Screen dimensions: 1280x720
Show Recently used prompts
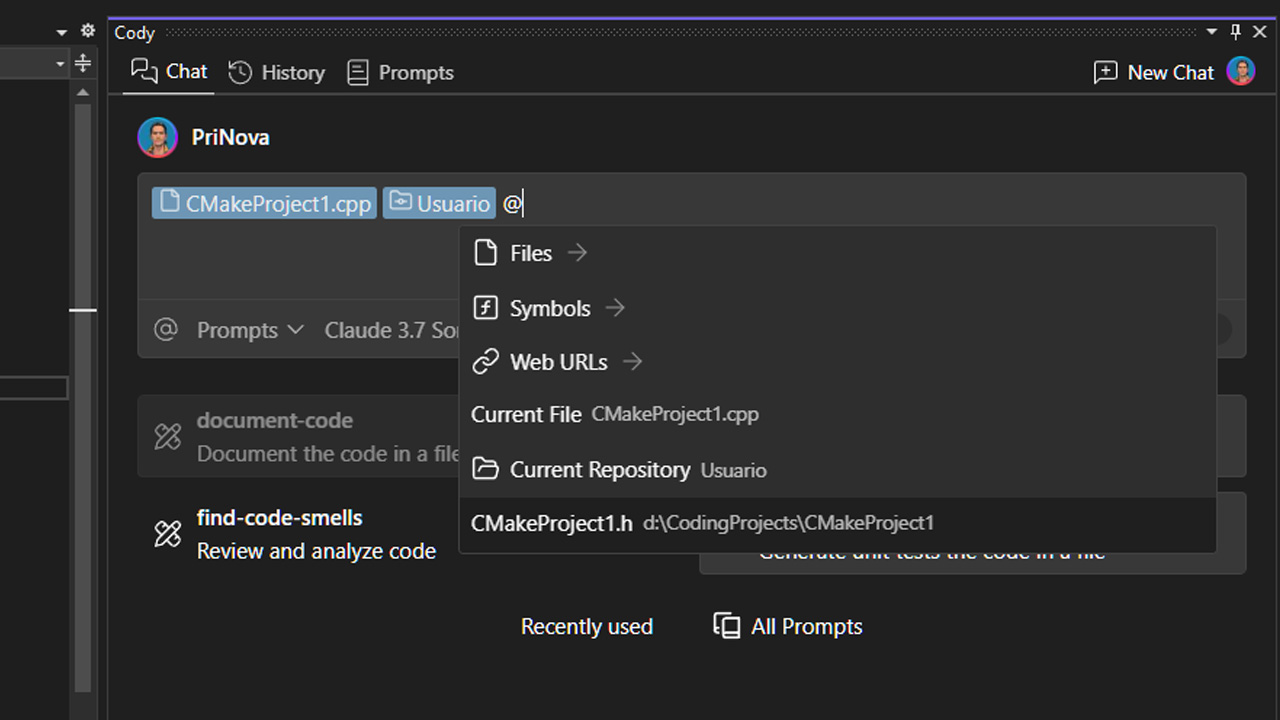[587, 627]
